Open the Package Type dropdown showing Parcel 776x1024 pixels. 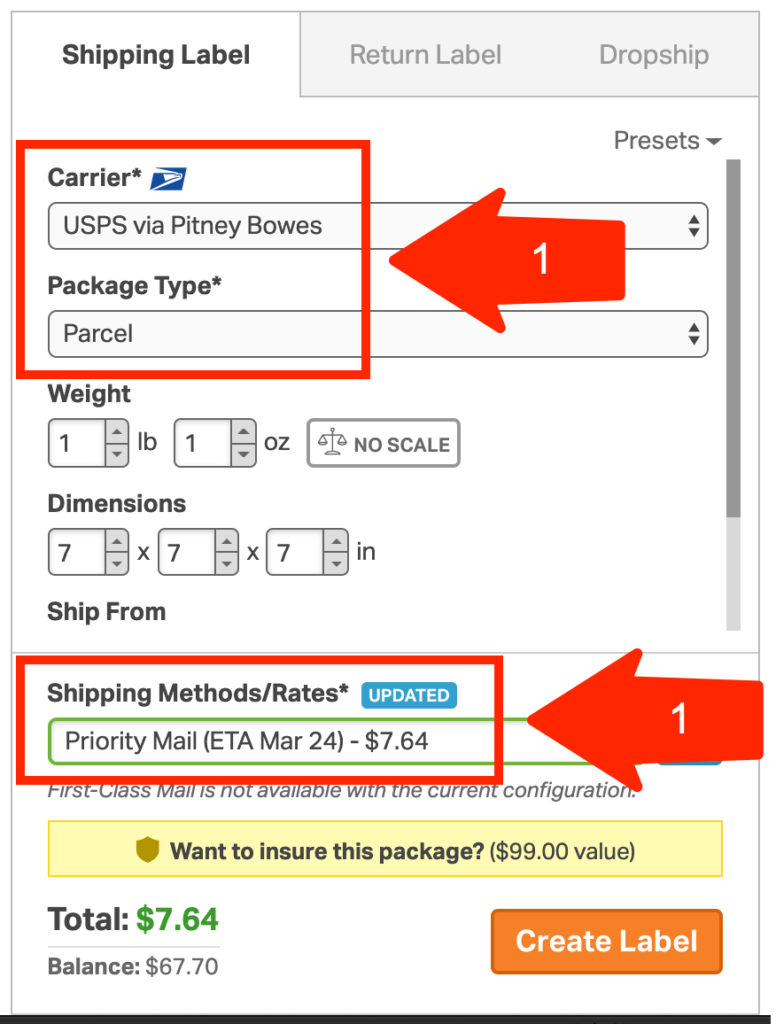pos(378,334)
